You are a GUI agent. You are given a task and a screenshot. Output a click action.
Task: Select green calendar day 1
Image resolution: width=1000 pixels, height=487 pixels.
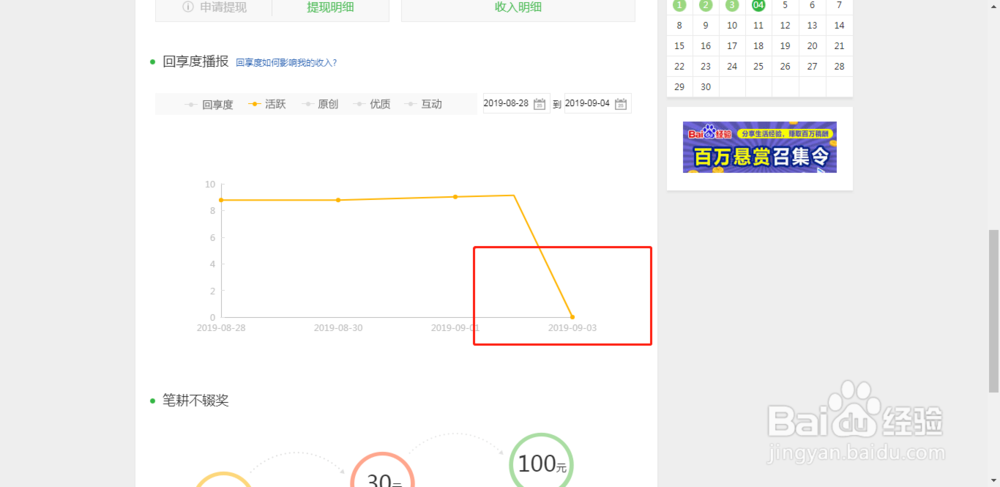[679, 5]
